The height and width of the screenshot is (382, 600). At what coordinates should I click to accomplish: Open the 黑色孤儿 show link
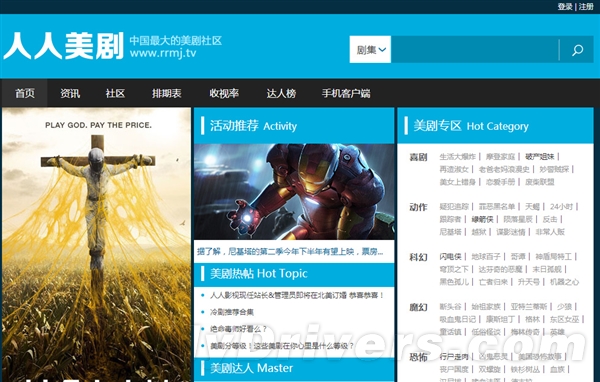tap(454, 282)
